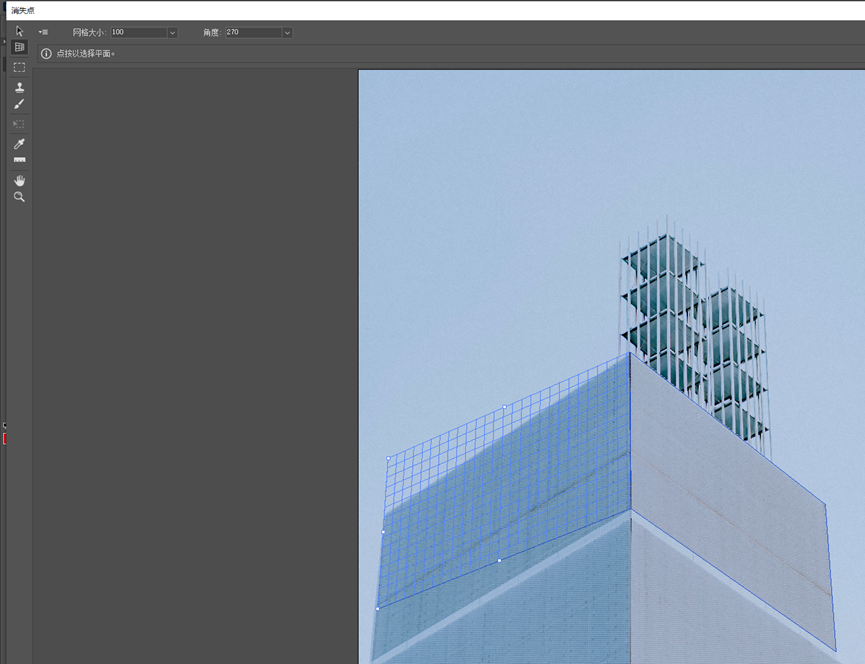Click the left edge midpoint handle of grid plane
The width and height of the screenshot is (865, 664).
383,532
